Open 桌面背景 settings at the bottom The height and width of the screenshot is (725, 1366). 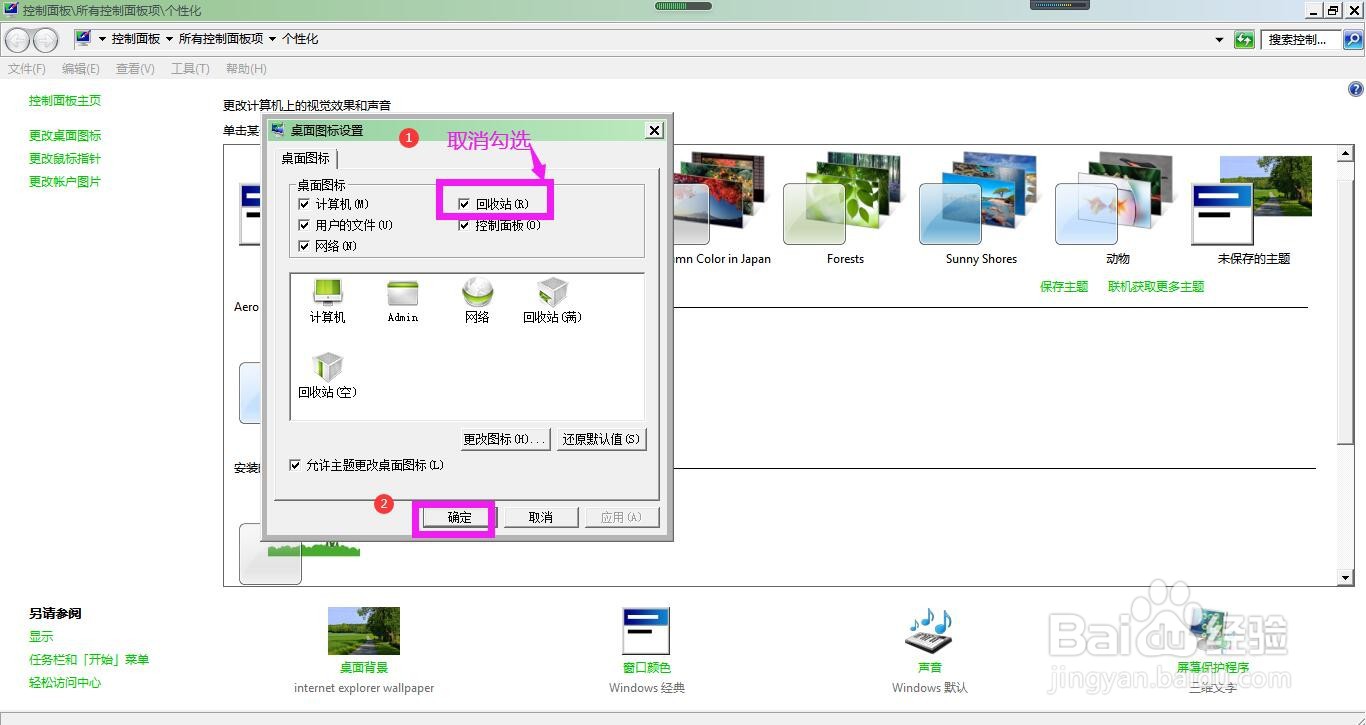[364, 630]
